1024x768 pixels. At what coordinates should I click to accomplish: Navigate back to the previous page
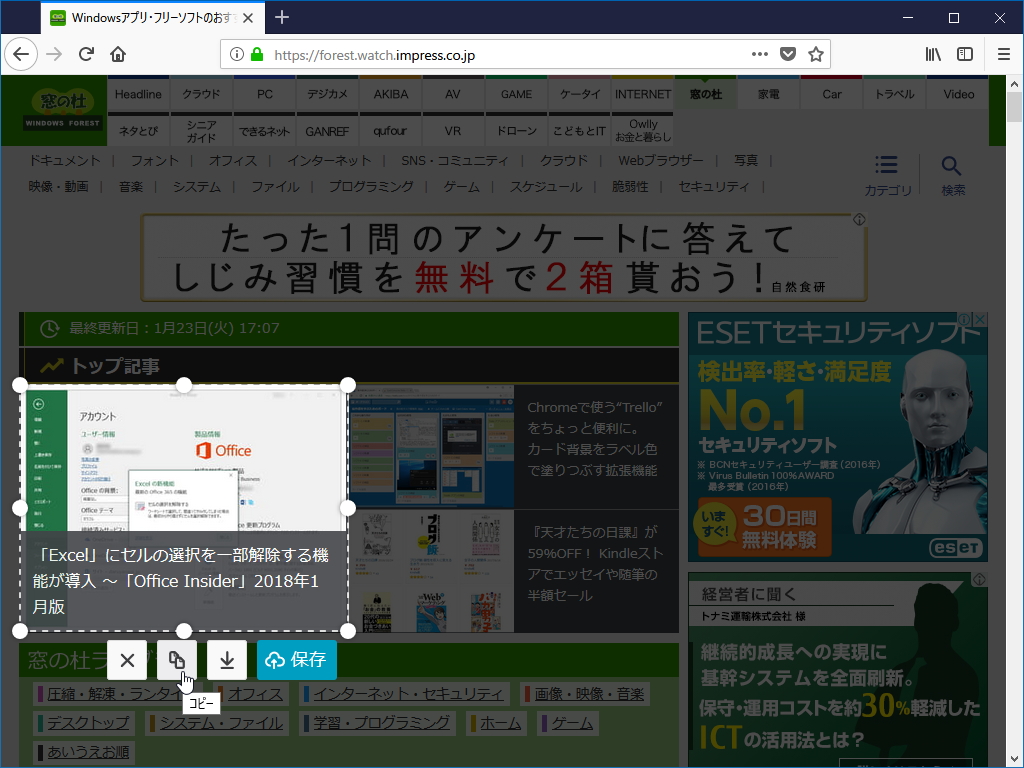click(21, 55)
